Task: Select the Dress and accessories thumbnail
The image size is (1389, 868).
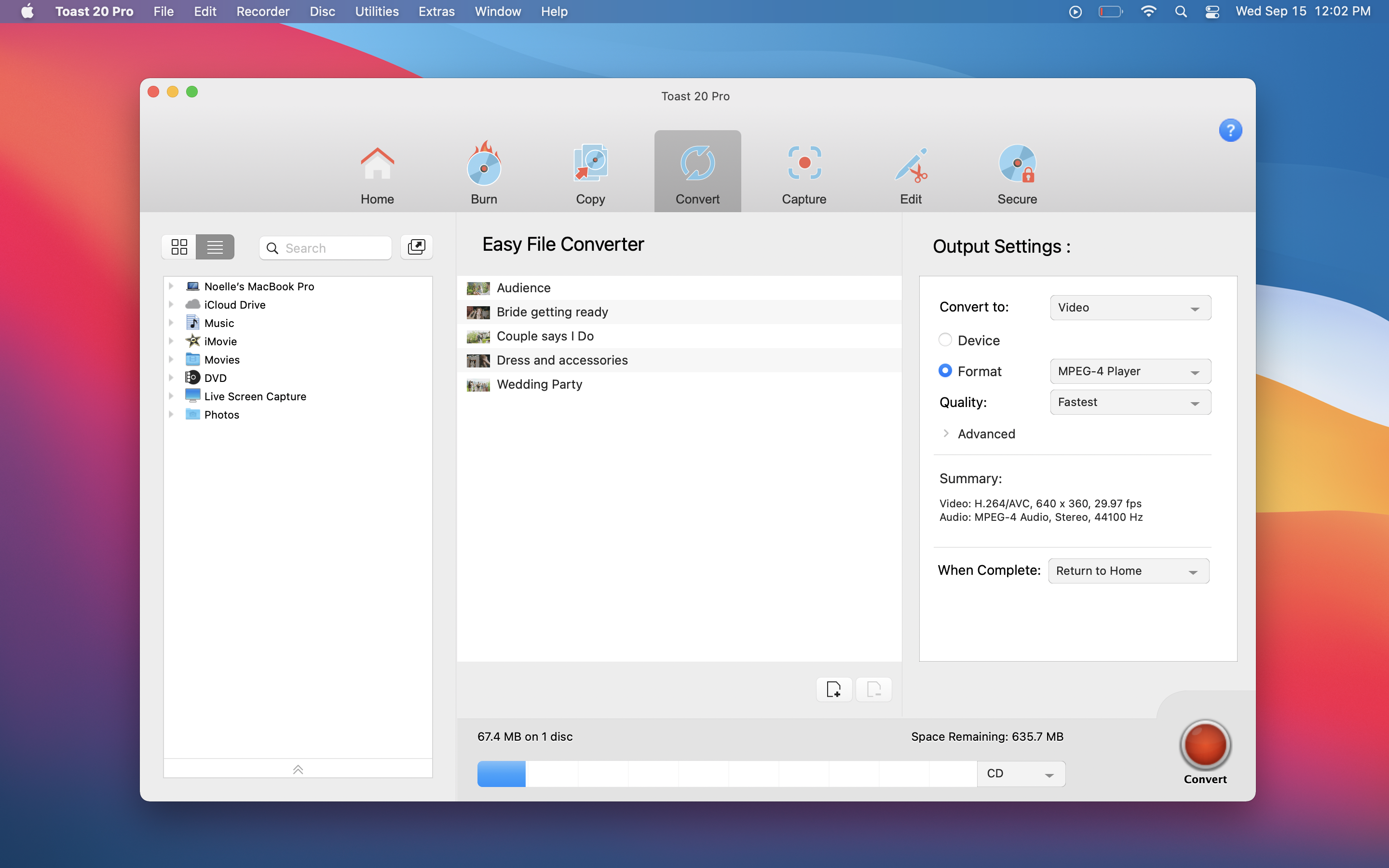Action: coord(478,360)
